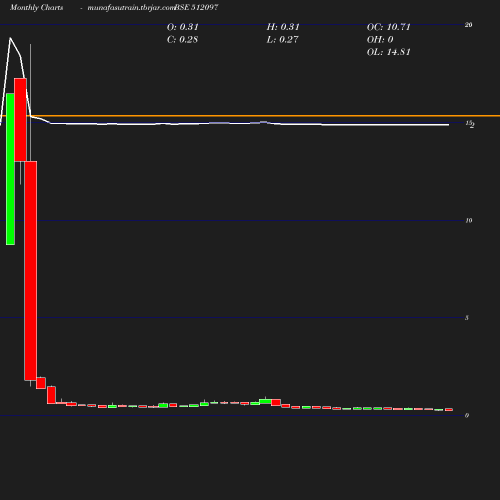Click the 'C: 0.28' close value
Image resolution: width=500 pixels, height=500 pixels.
(182, 40)
